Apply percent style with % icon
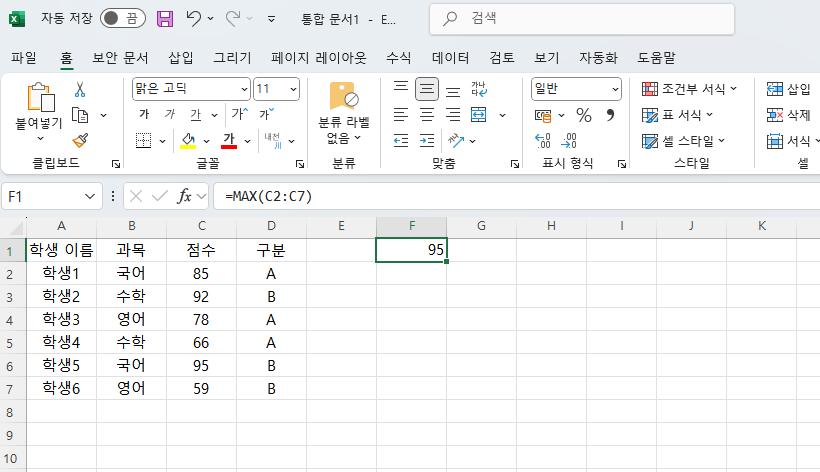 pos(584,115)
